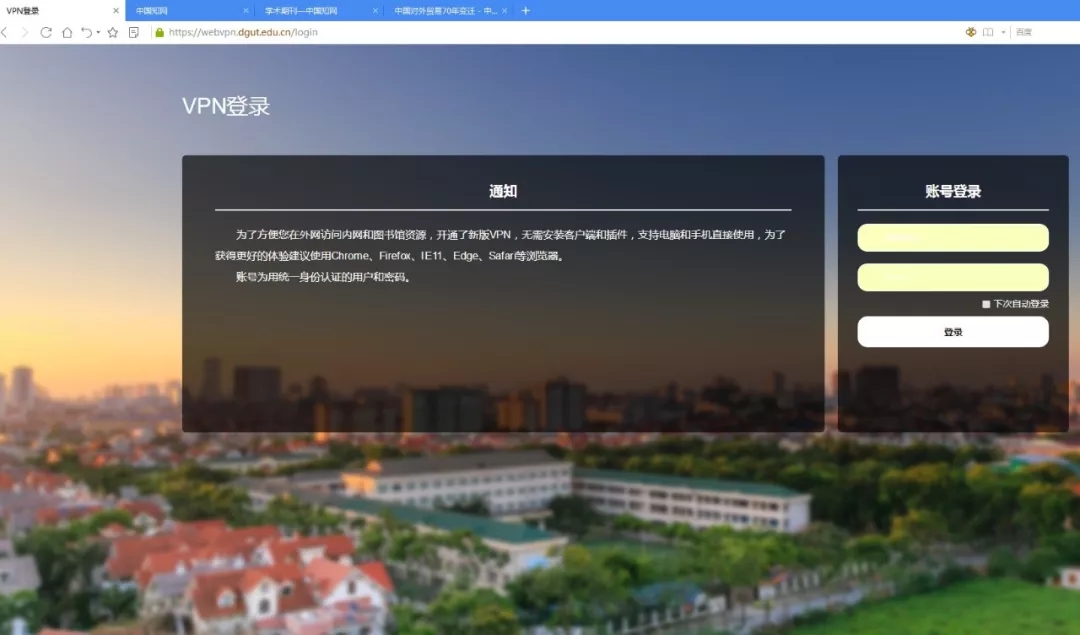Click the 账号为用统一身份认证的用户和密码 line

(323, 277)
